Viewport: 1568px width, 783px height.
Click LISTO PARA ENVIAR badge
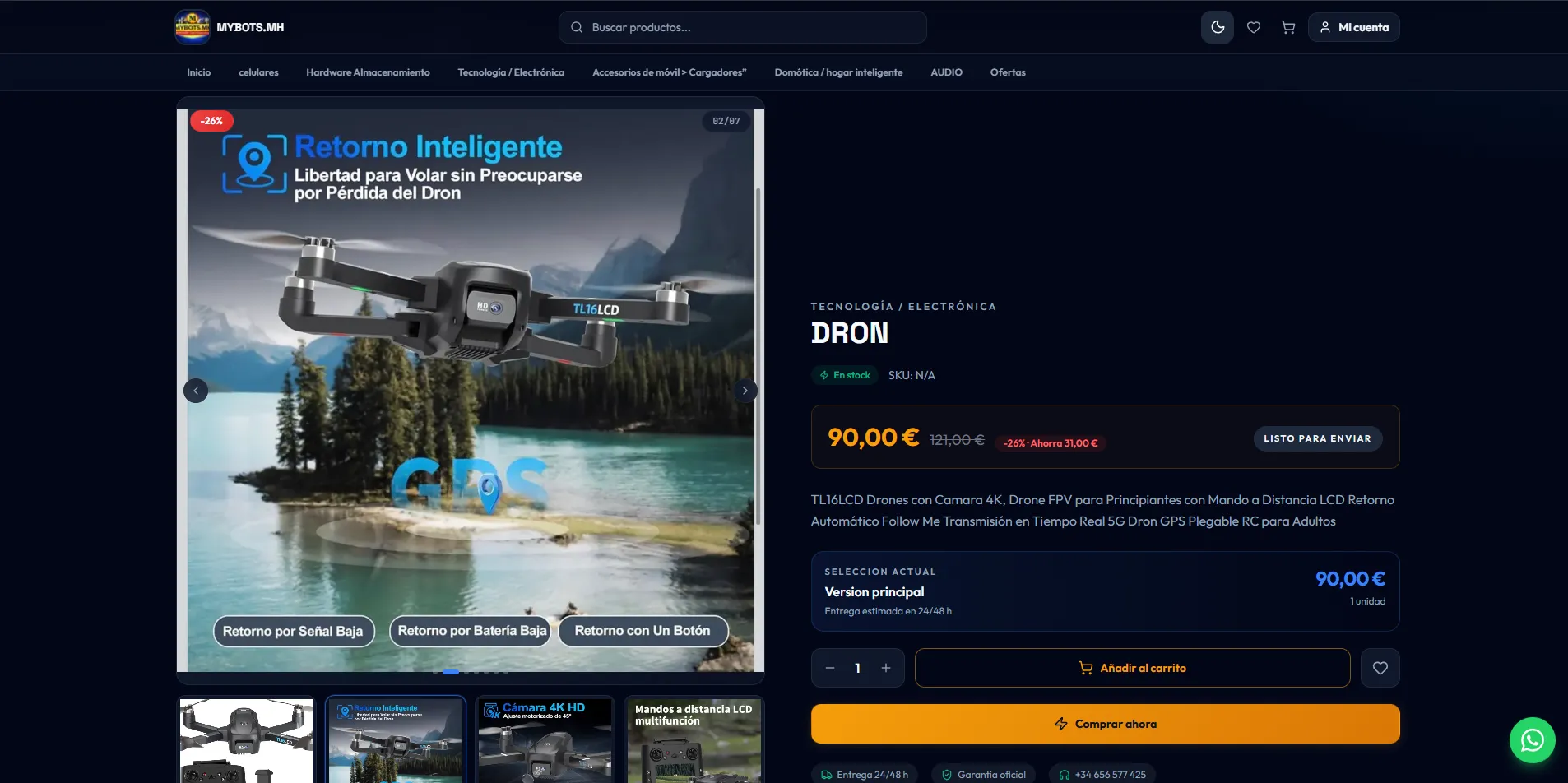click(1317, 438)
